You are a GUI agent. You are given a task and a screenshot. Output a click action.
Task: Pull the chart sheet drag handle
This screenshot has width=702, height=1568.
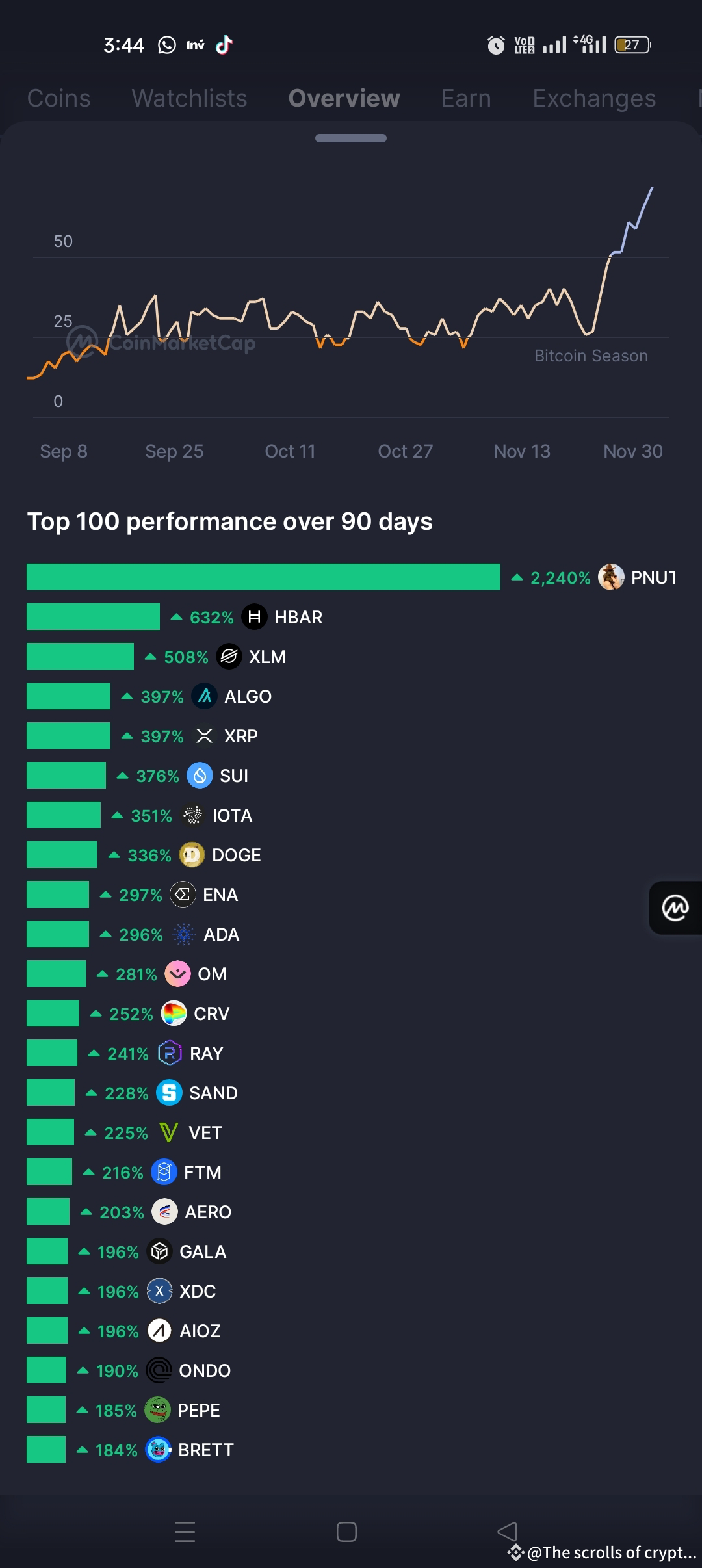click(351, 138)
